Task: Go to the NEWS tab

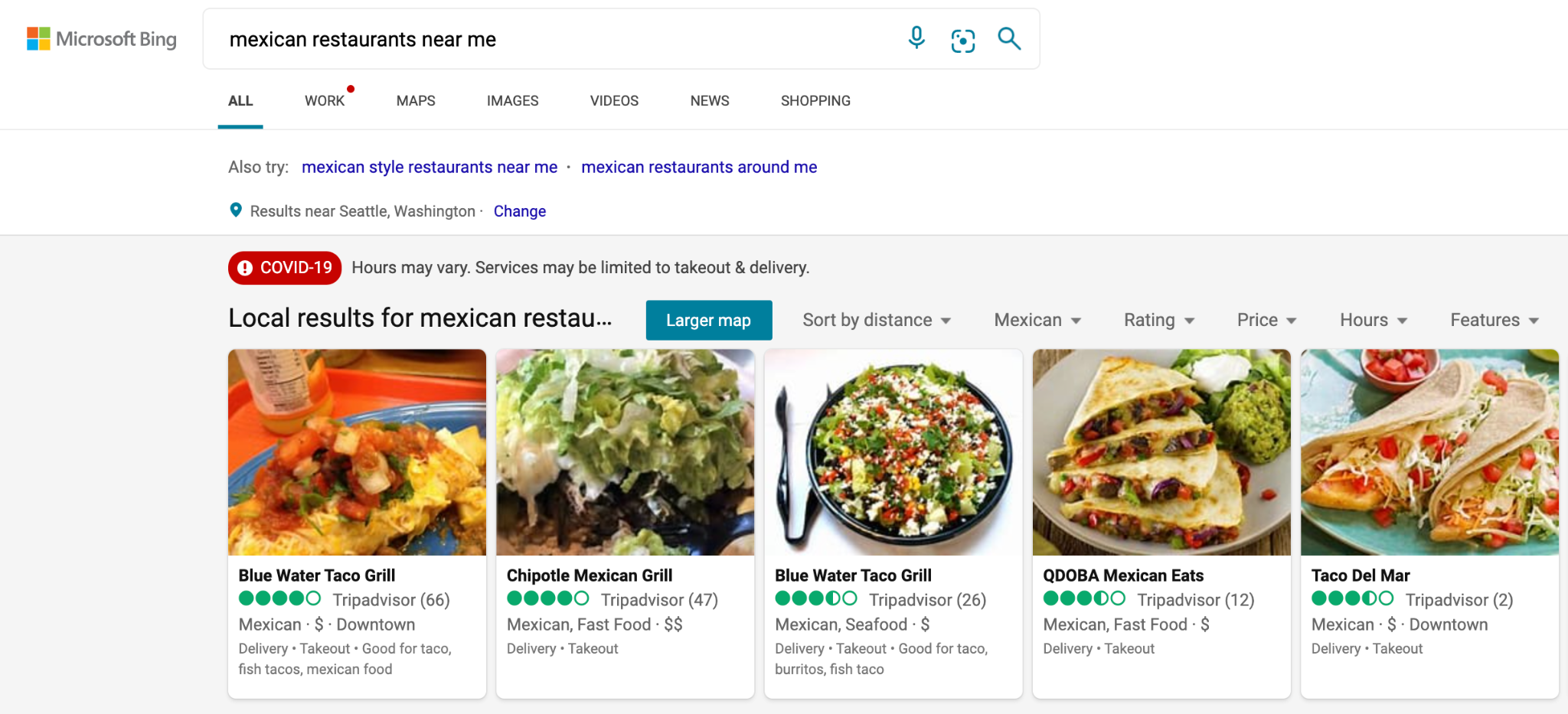Action: point(710,101)
